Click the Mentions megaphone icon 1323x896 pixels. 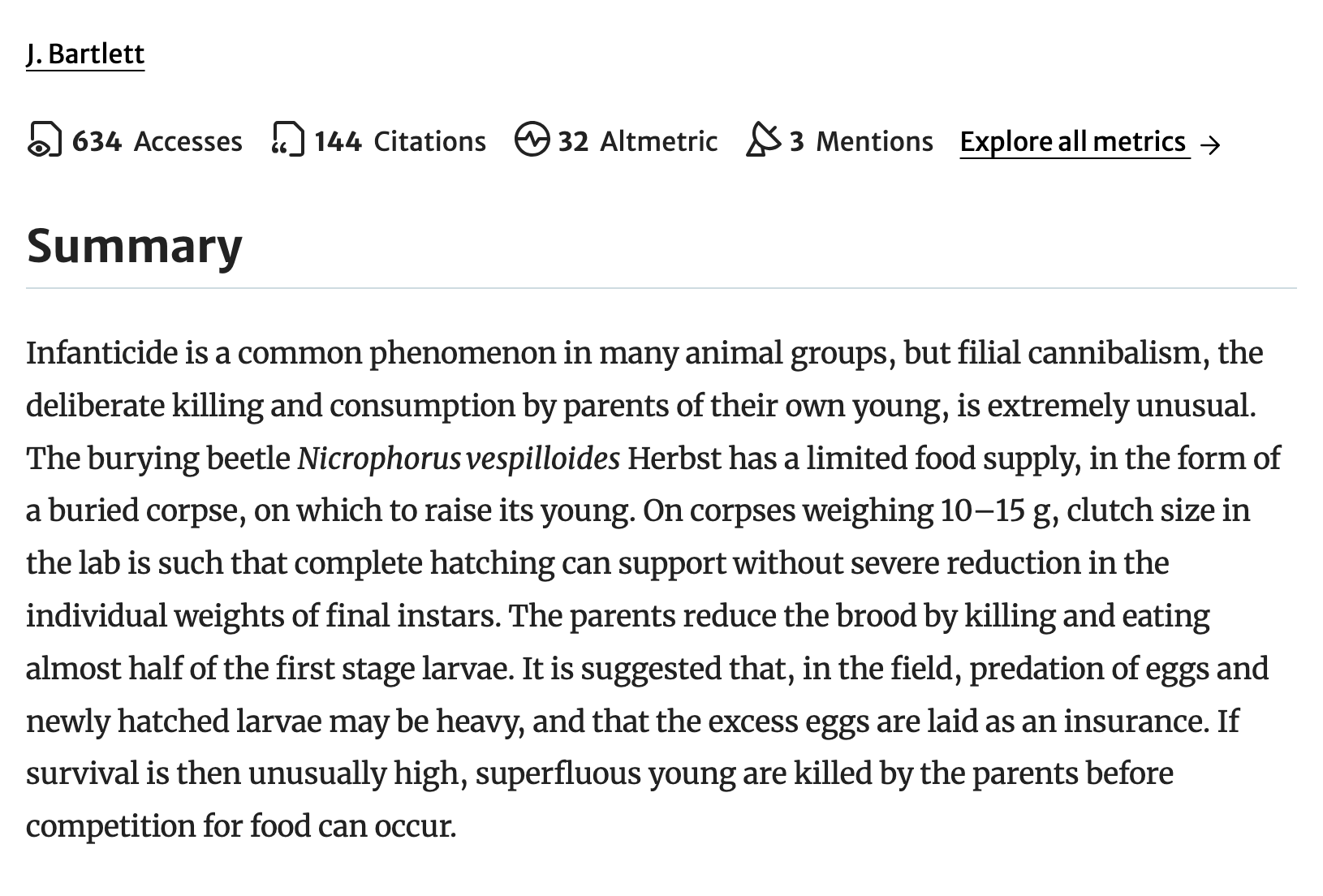pos(763,140)
